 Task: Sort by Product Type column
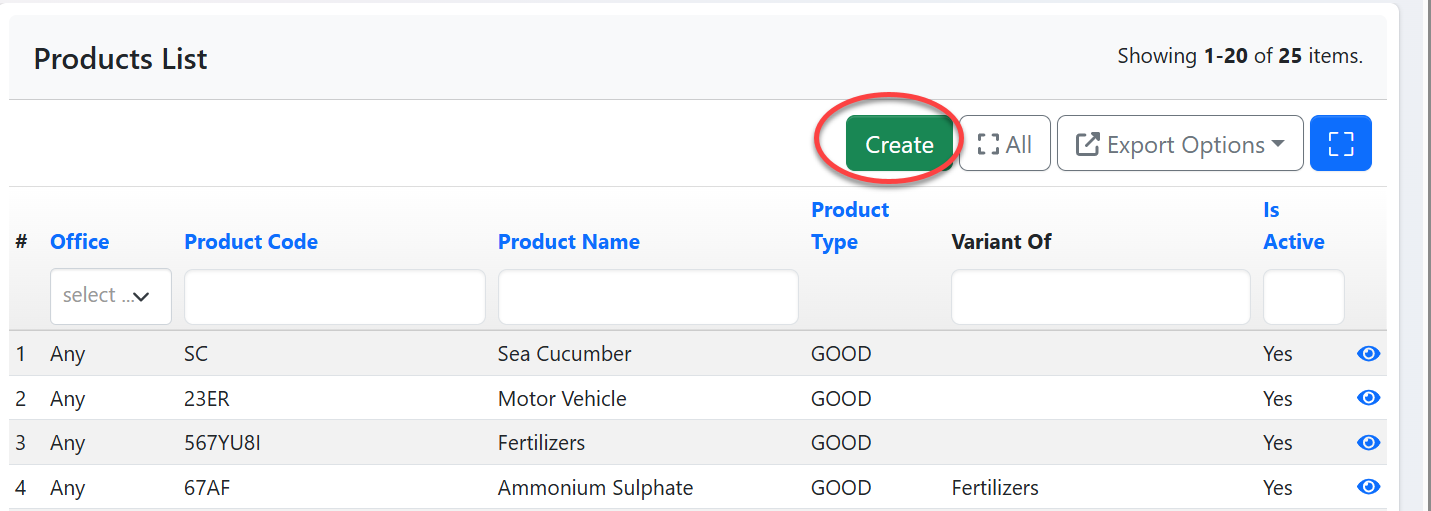[849, 226]
